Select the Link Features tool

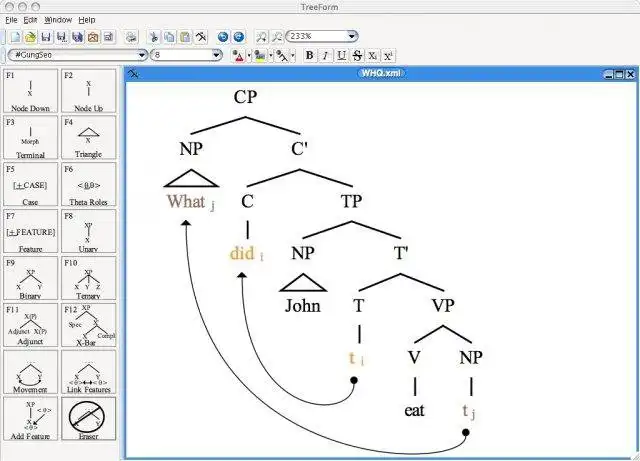coord(89,372)
